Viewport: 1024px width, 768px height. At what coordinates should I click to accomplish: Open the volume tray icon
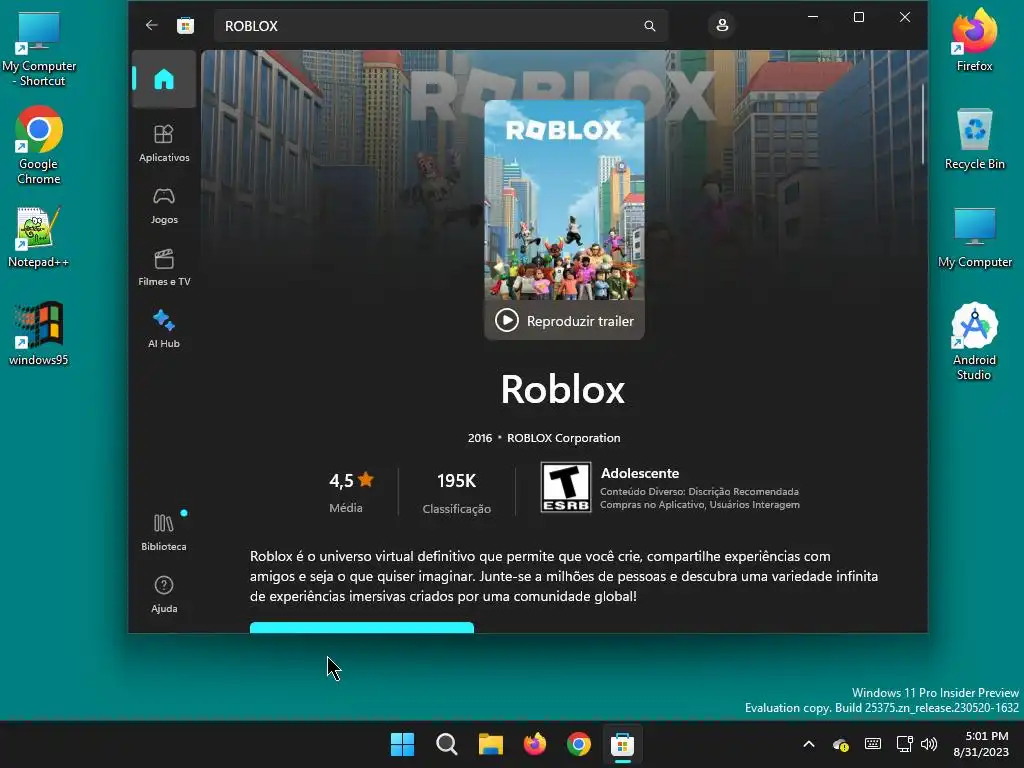click(929, 744)
